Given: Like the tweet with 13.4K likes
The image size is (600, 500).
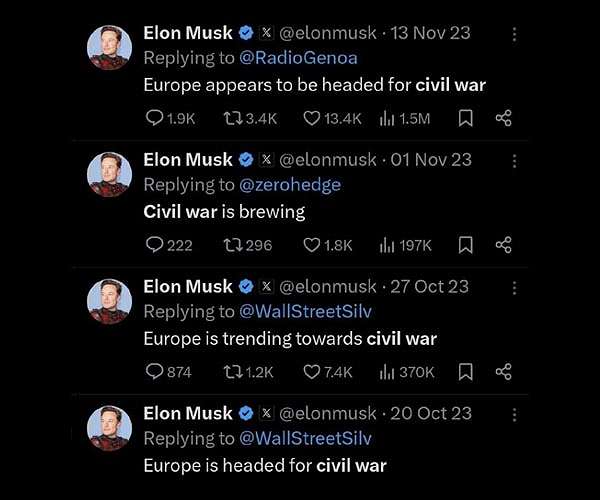Looking at the screenshot, I should tap(332, 118).
